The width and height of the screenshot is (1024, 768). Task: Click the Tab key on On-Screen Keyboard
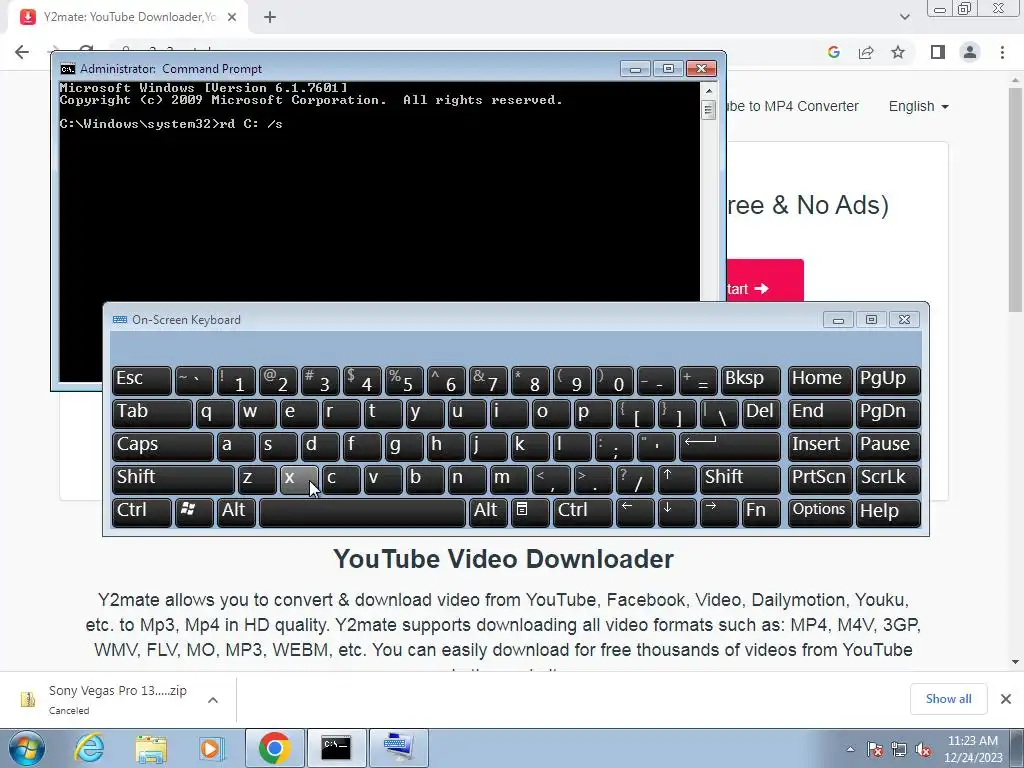[152, 413]
